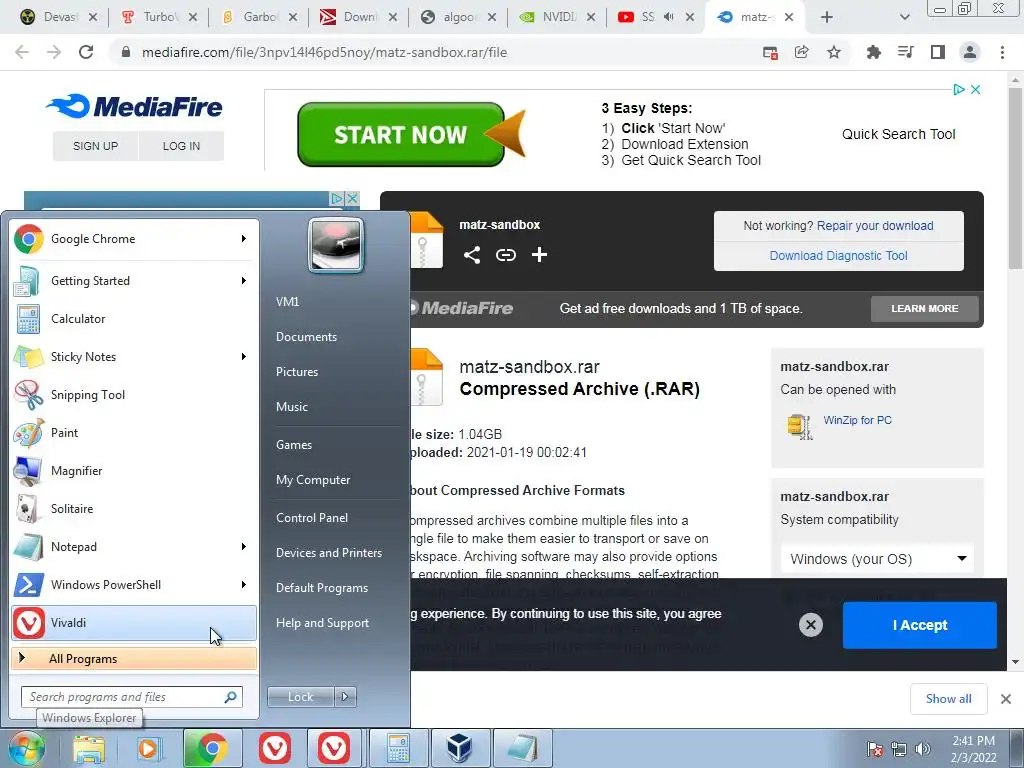The image size is (1024, 768).
Task: Open the media player taskbar icon
Action: 148,748
